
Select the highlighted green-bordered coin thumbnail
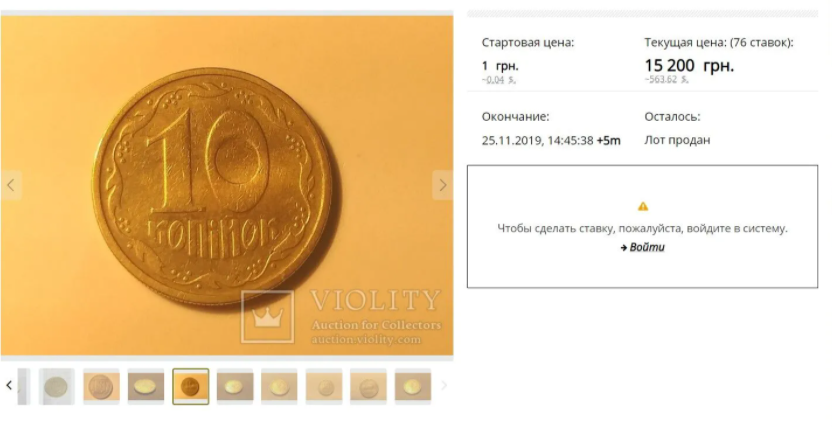(190, 386)
